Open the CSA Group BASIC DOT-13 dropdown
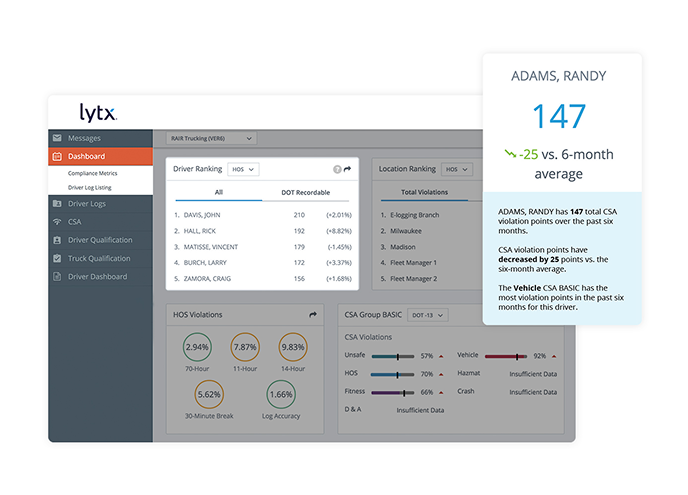This screenshot has width=688, height=495. coord(428,315)
